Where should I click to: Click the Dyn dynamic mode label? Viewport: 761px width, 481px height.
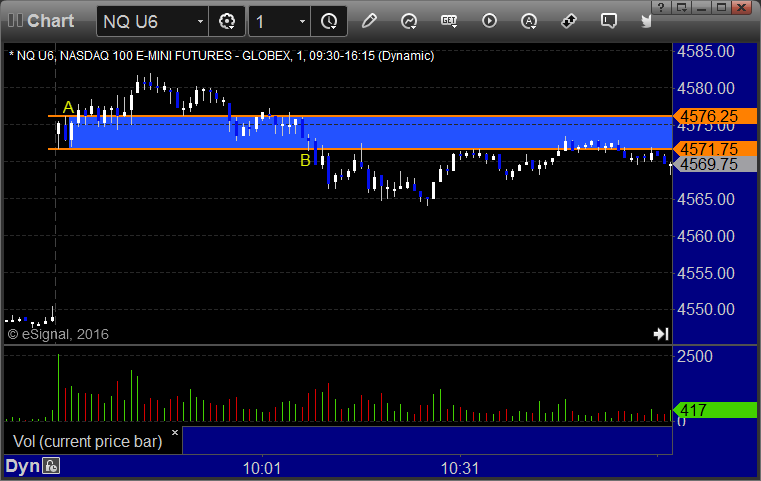(x=22, y=466)
